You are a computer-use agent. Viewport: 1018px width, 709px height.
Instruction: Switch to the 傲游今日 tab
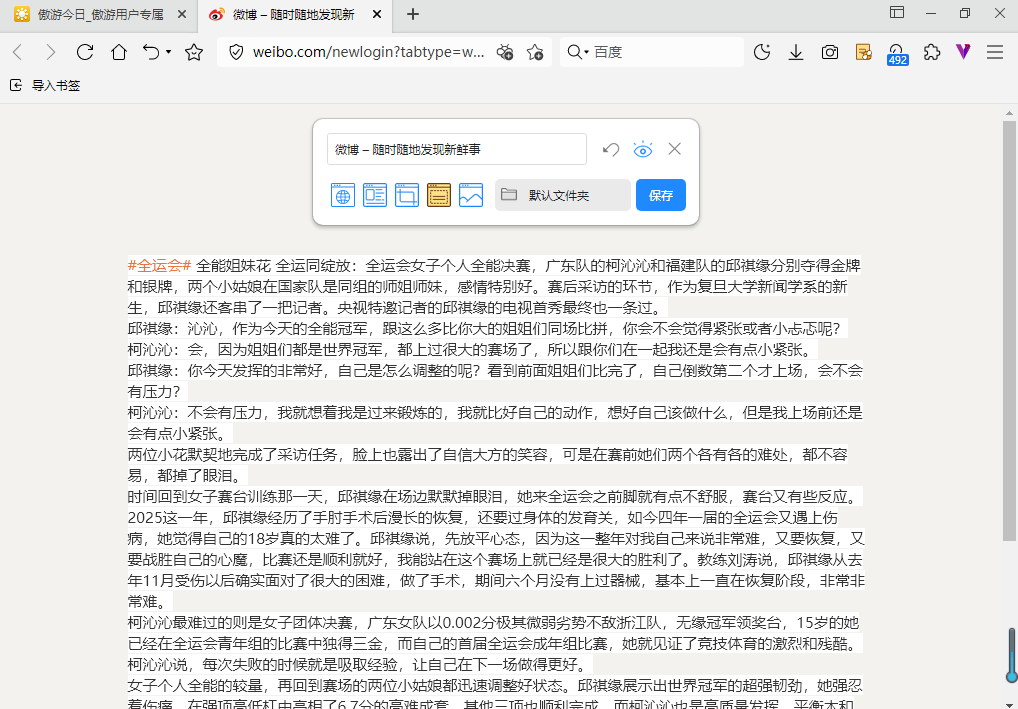point(101,15)
